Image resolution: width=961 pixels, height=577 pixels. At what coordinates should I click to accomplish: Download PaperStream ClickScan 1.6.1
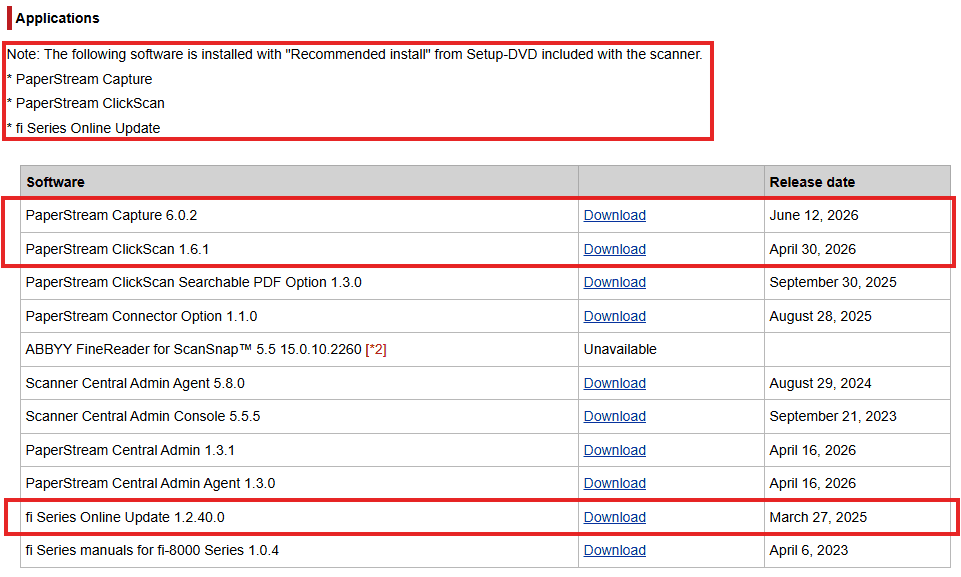click(614, 249)
